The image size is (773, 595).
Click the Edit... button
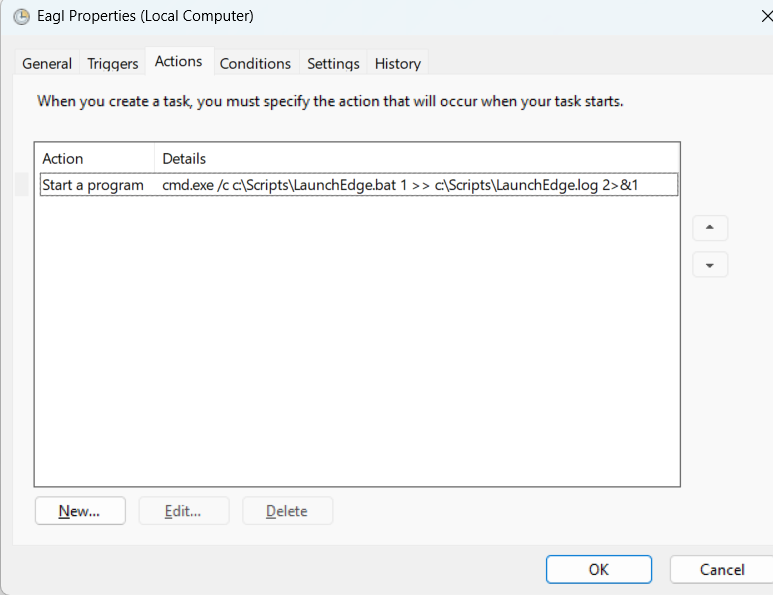(183, 511)
